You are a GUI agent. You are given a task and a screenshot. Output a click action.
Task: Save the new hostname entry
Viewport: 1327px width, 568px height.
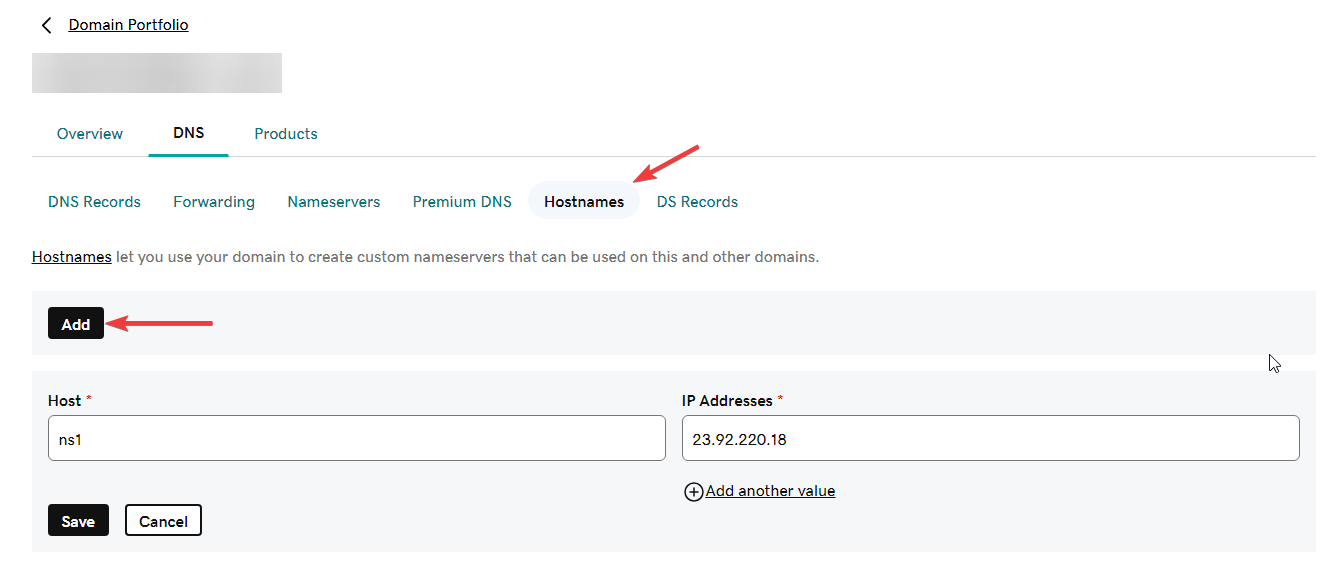pyautogui.click(x=78, y=520)
